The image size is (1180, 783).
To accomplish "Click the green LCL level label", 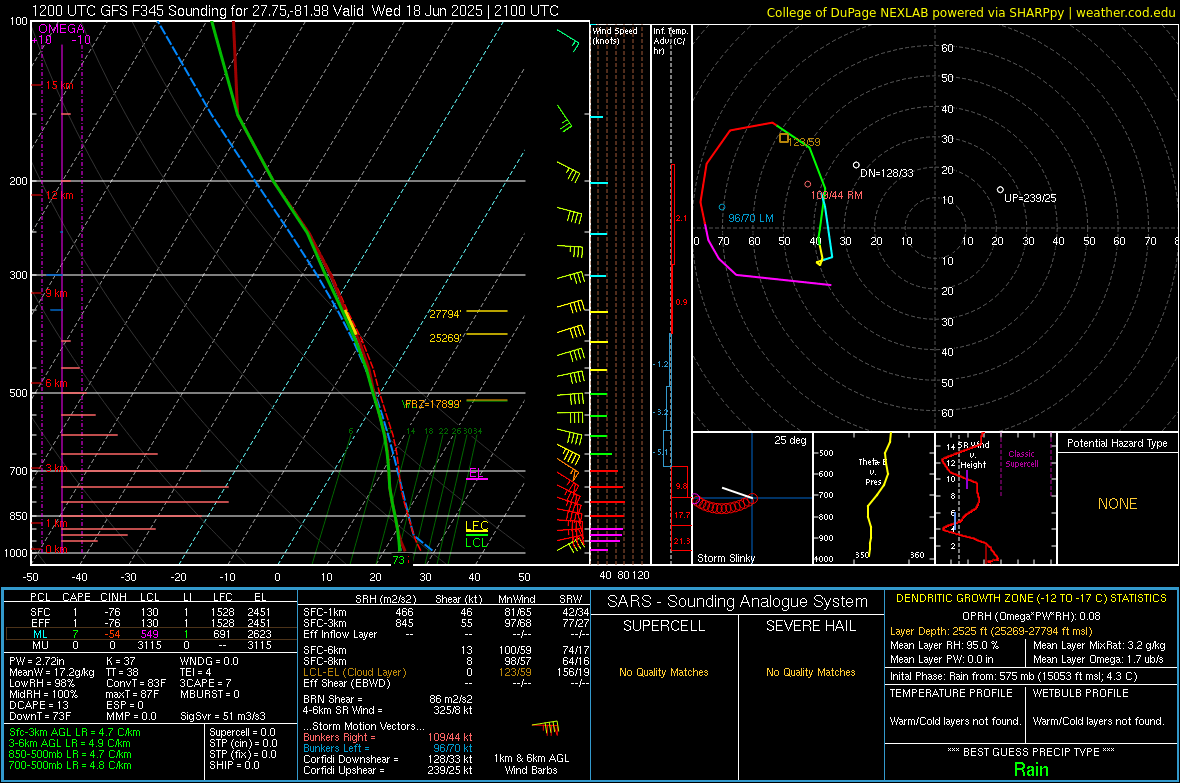I will tap(476, 542).
